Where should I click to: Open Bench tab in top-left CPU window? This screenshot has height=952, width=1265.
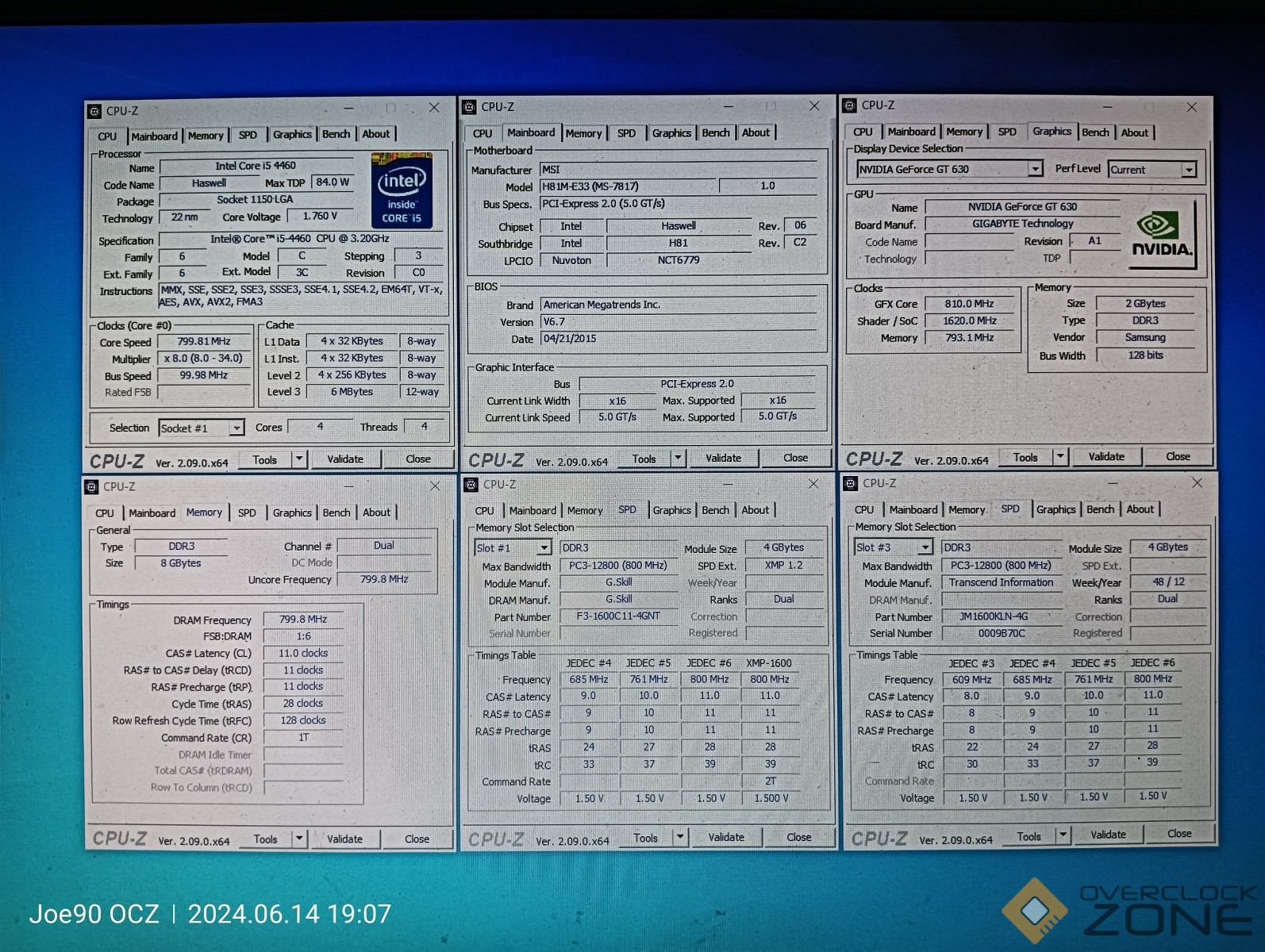pos(336,135)
